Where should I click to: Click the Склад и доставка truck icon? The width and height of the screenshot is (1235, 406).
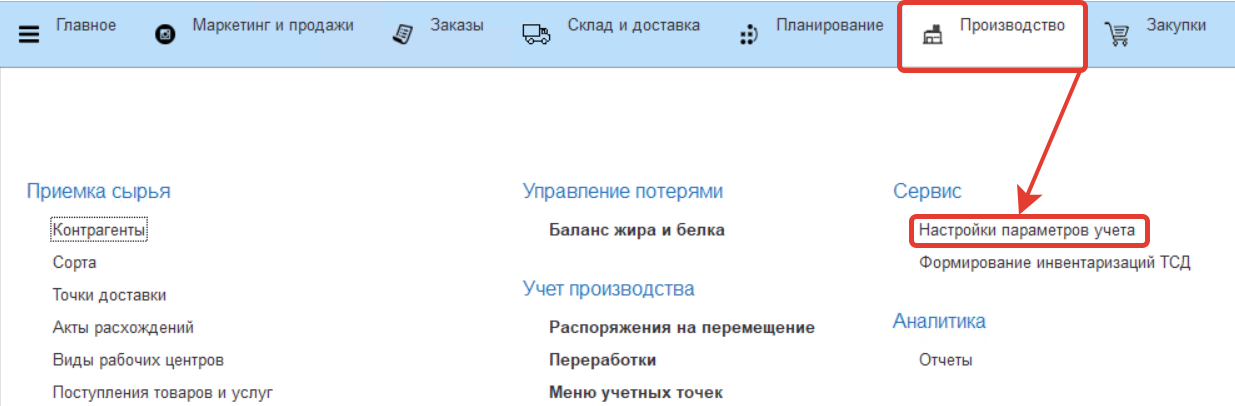pos(537,35)
